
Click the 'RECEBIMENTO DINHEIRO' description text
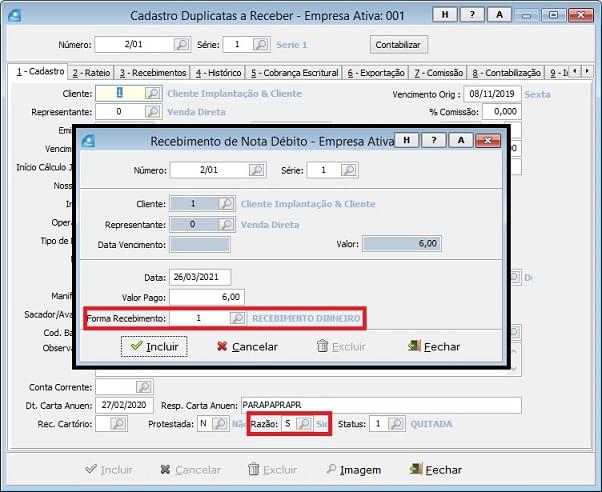click(x=306, y=318)
